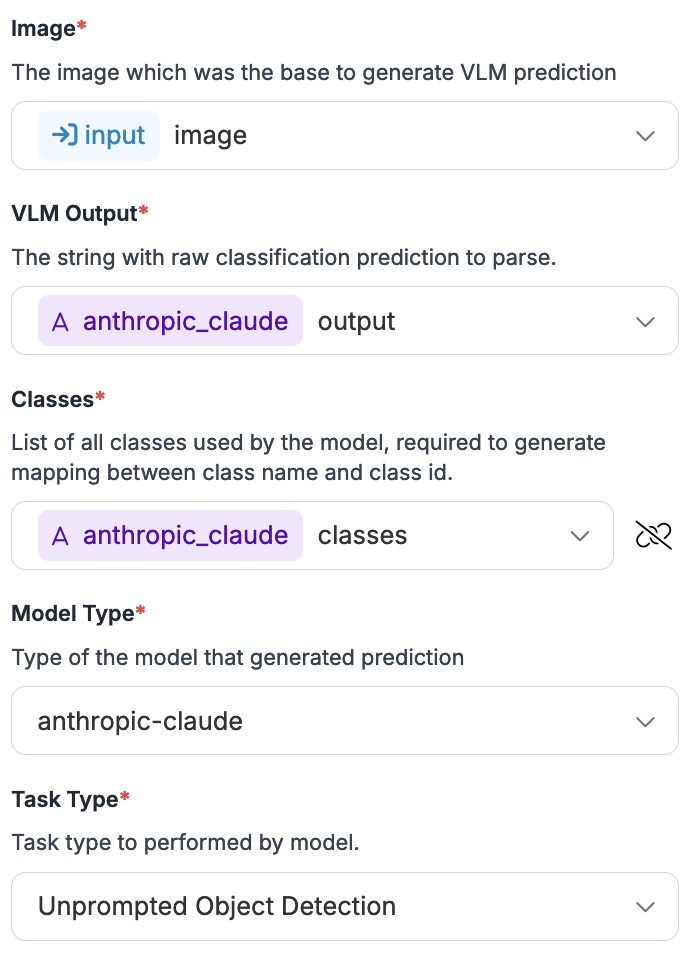Open the Model Type dropdown arrow
Viewport: 696px width, 954px height.
click(646, 721)
